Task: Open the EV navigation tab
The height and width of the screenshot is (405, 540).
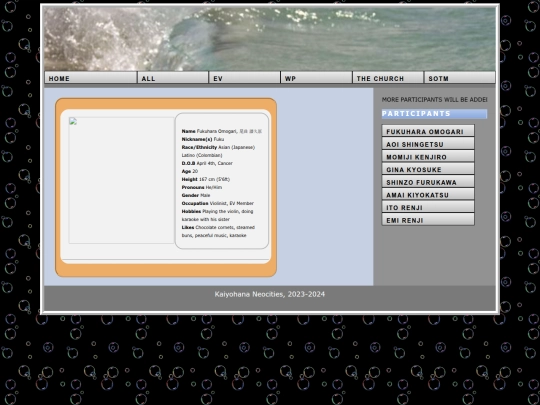Action: click(x=245, y=78)
